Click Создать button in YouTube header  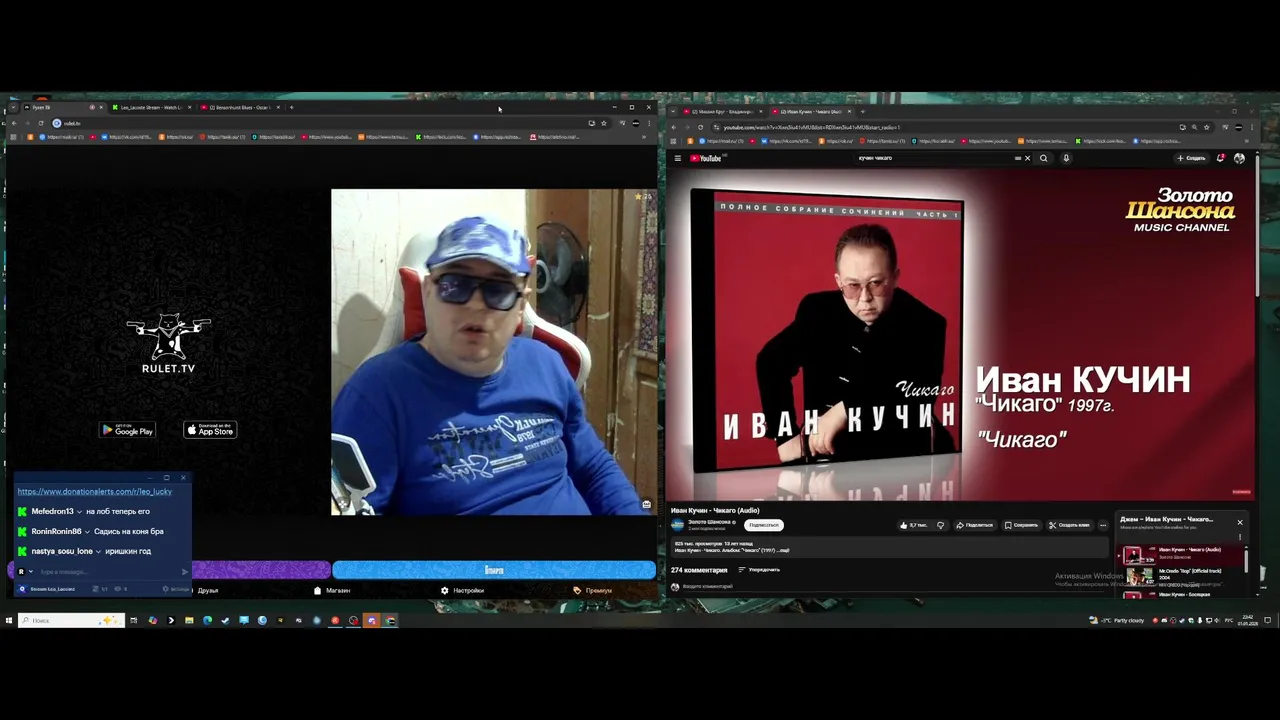coord(1191,158)
